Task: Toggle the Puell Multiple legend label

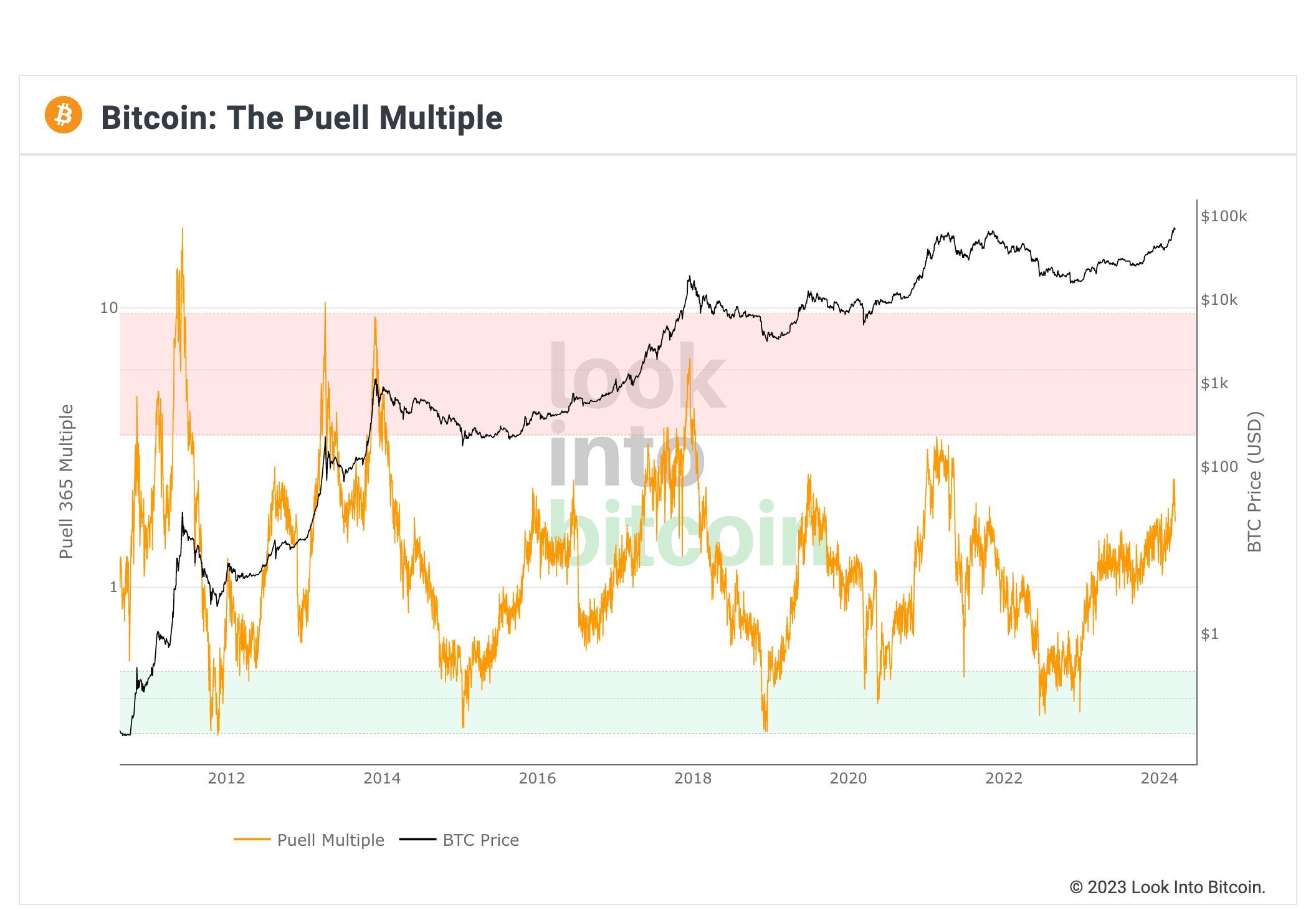Action: tap(330, 840)
